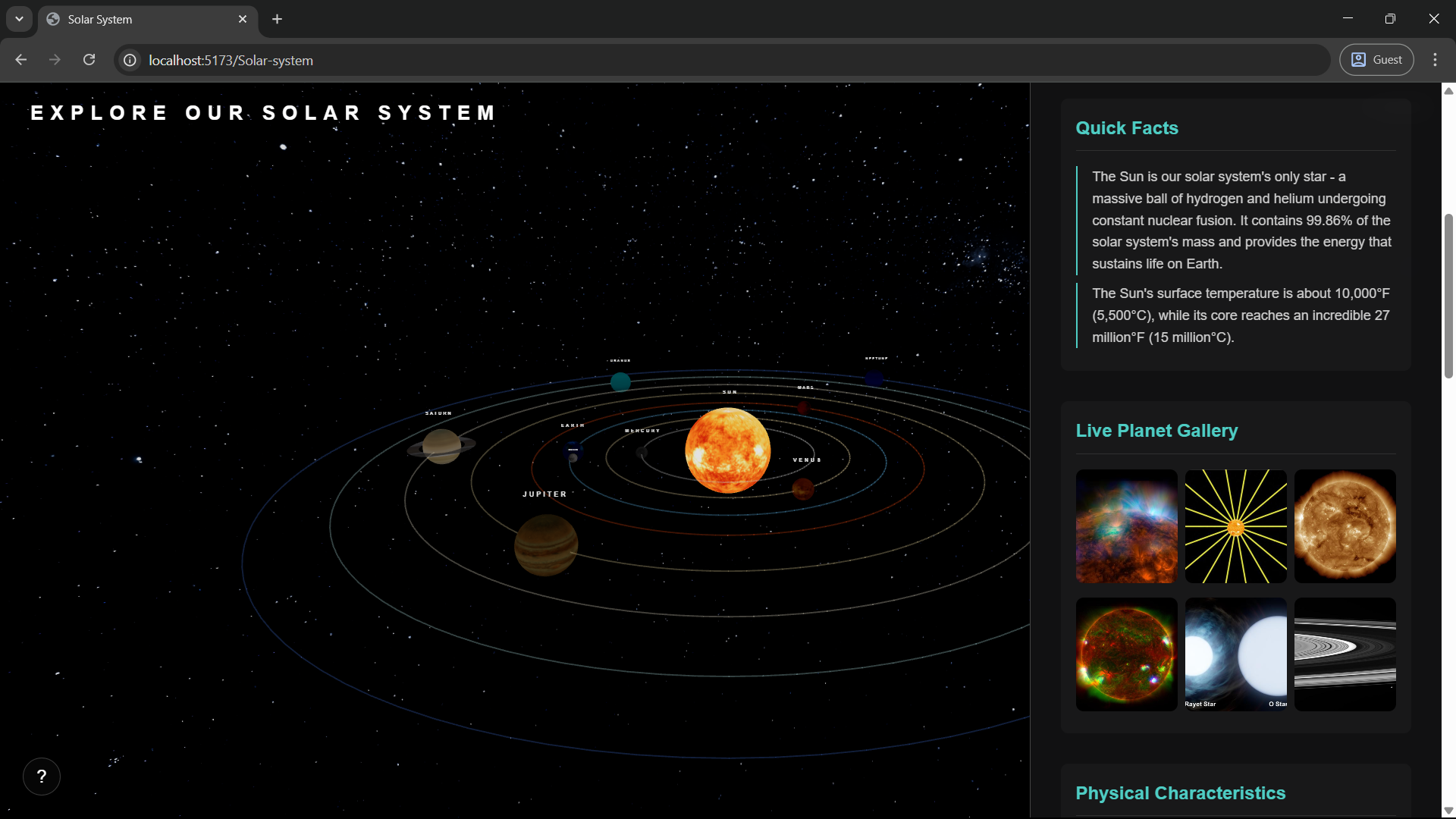
Task: Open the site information icon
Action: click(130, 60)
